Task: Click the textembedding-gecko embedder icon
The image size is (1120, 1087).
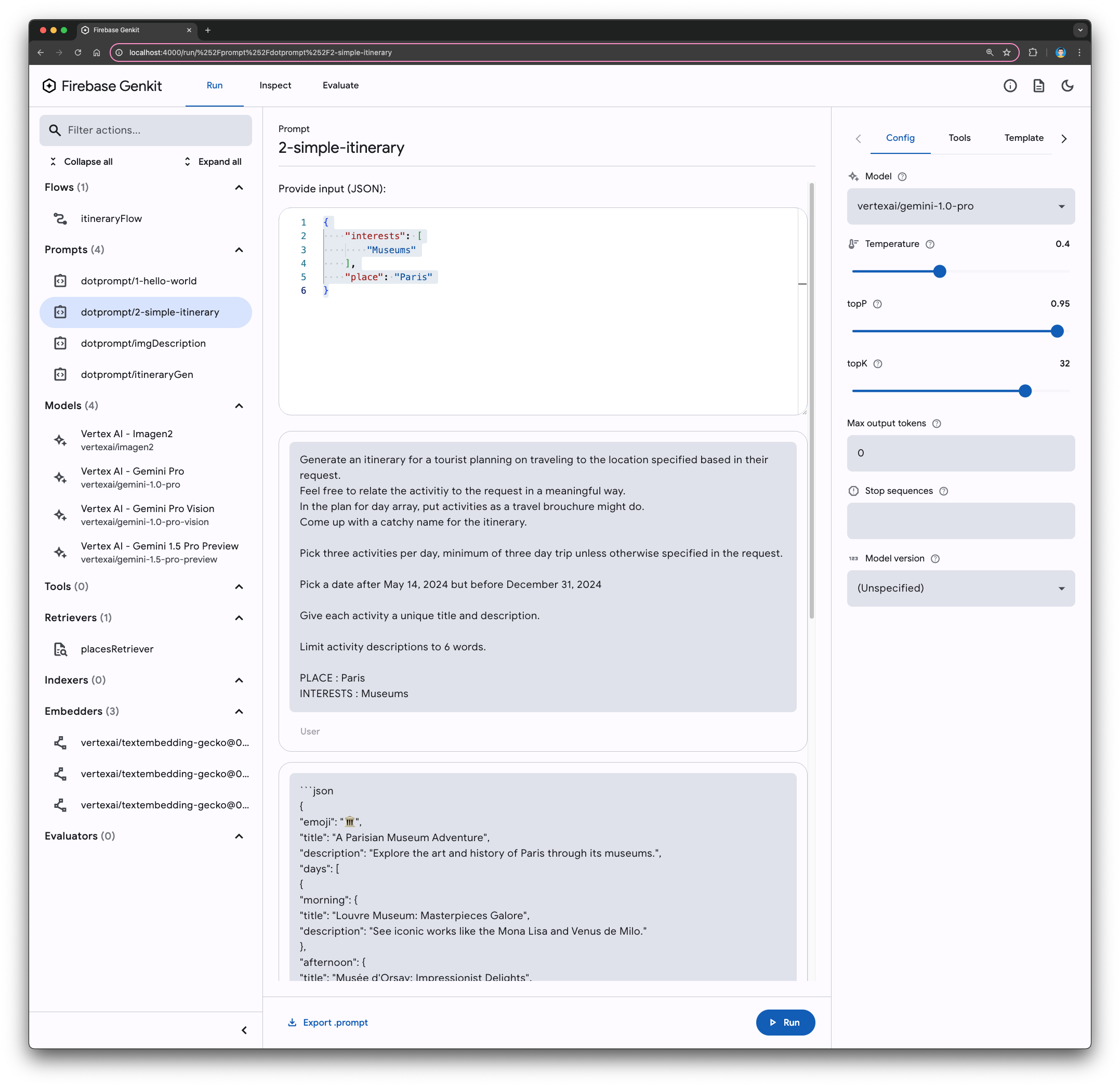Action: pyautogui.click(x=62, y=743)
